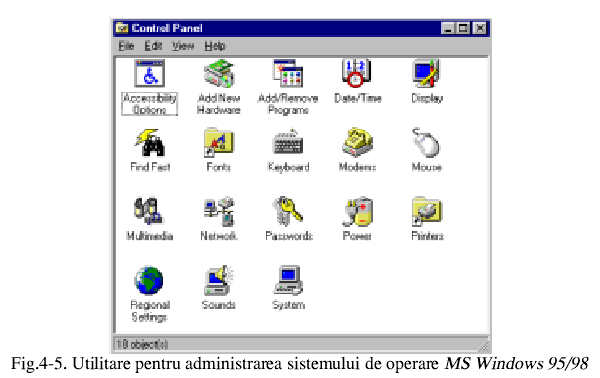Select the Display monitor icon
Screen dimensions: 600x378
426,73
